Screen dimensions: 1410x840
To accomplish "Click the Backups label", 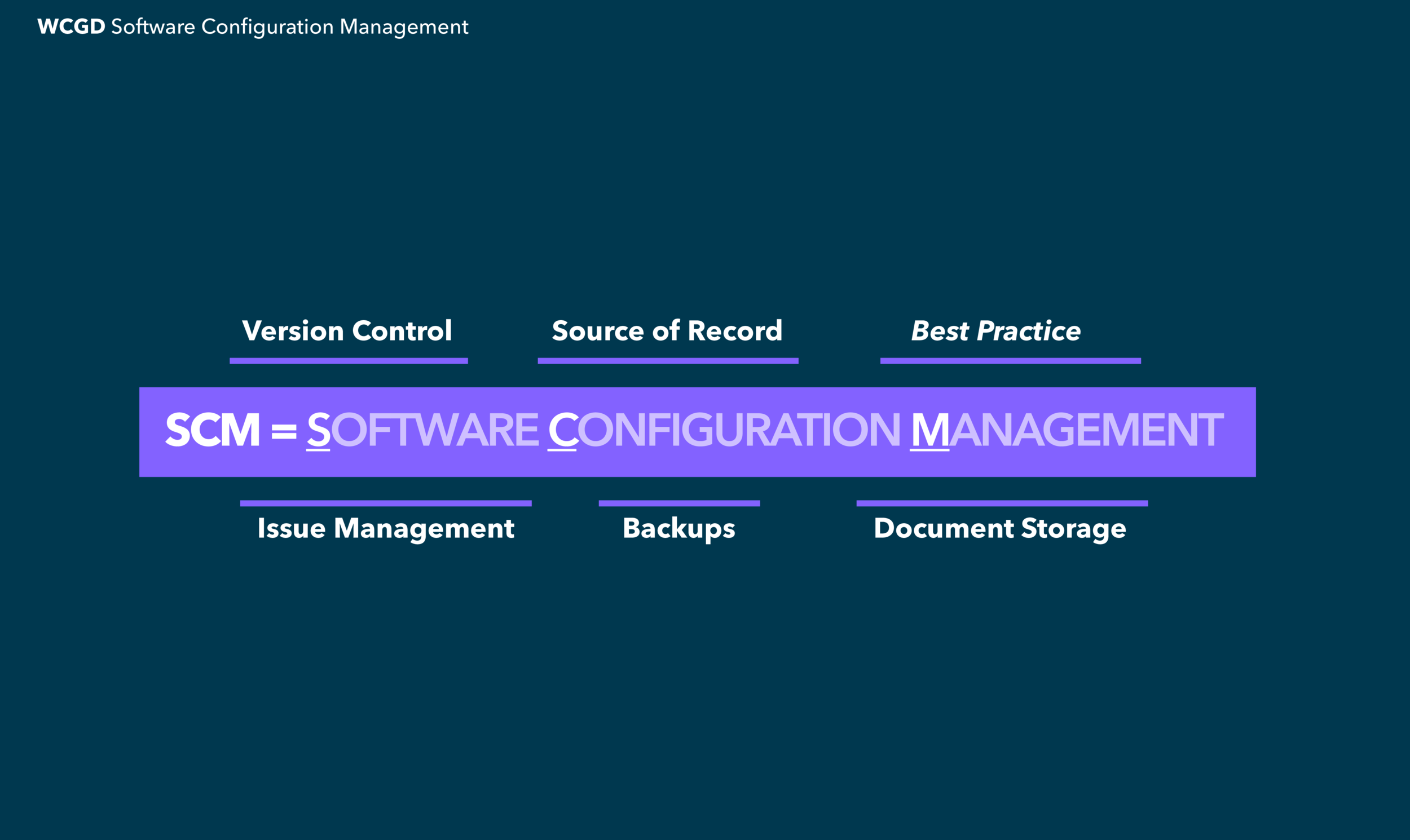I will coord(678,528).
